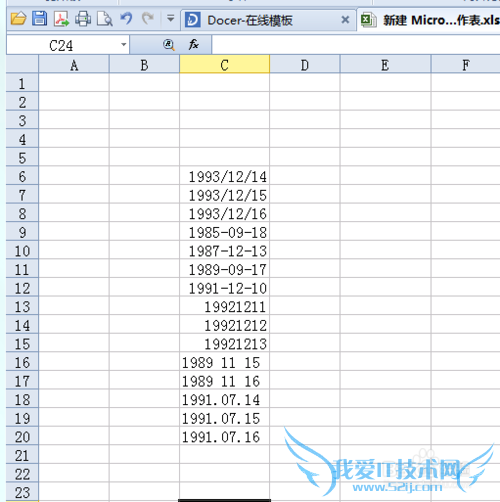Click cell containing 1991.07.16
The height and width of the screenshot is (502, 500).
[225, 436]
